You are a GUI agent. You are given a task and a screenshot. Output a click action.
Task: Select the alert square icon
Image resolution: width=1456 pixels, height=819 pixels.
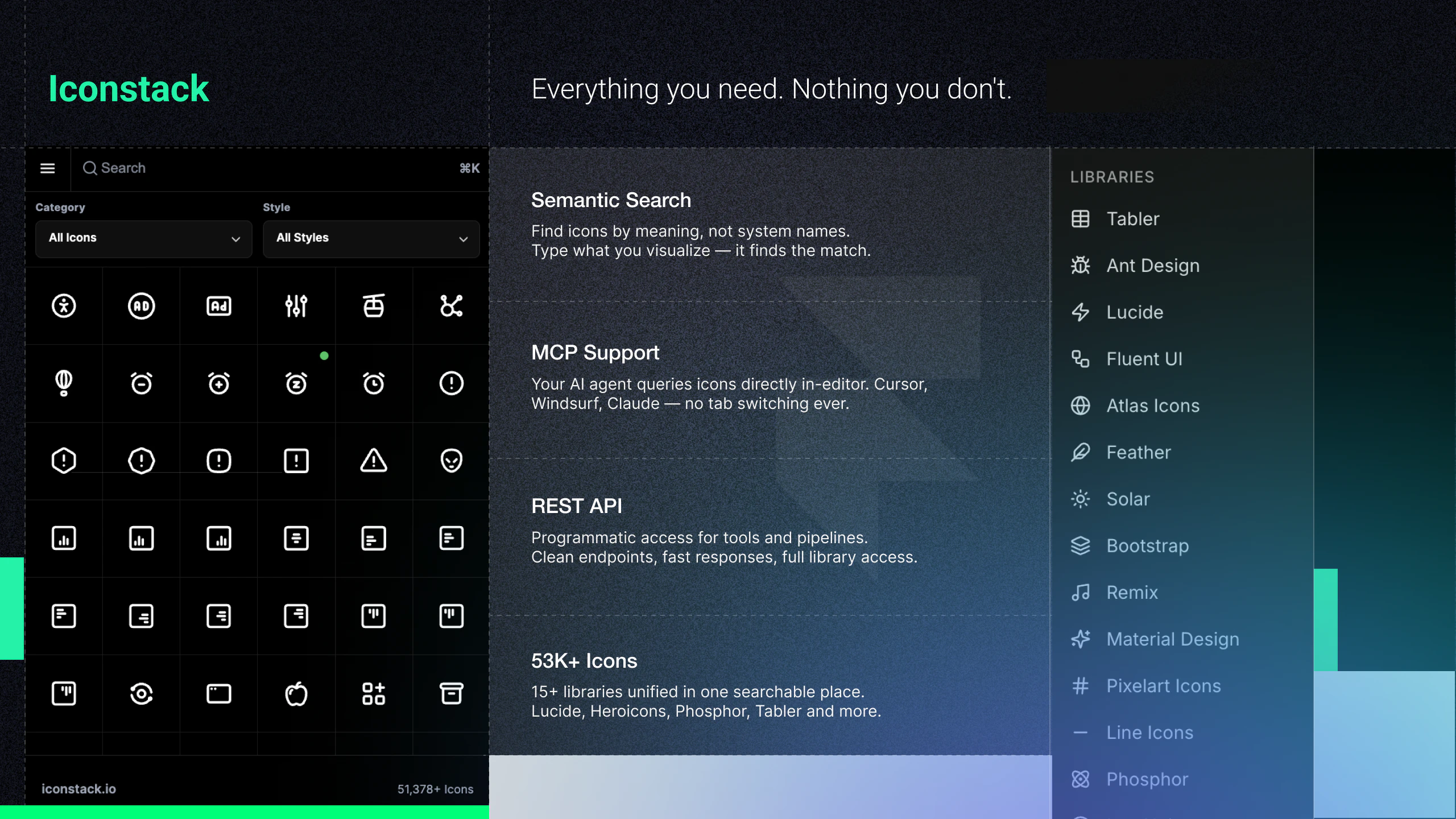coord(296,461)
